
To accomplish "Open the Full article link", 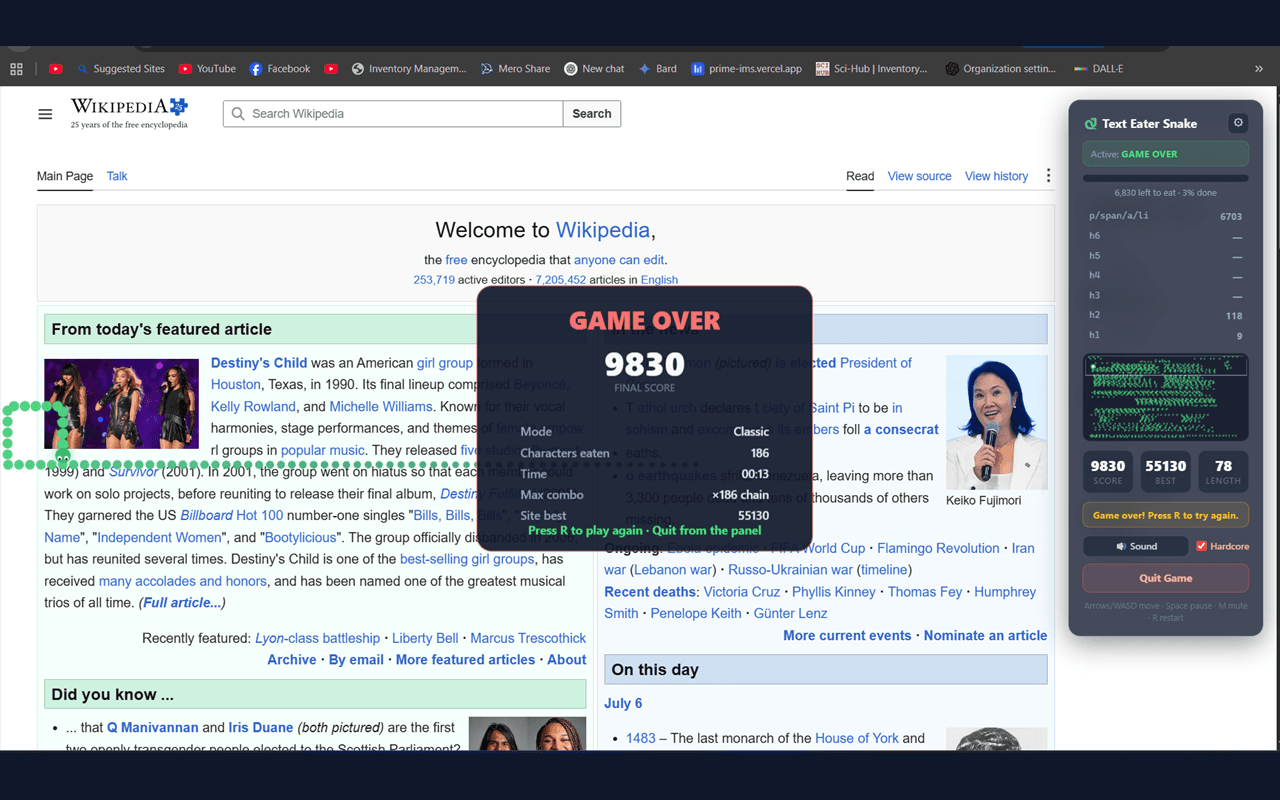I will 183,603.
